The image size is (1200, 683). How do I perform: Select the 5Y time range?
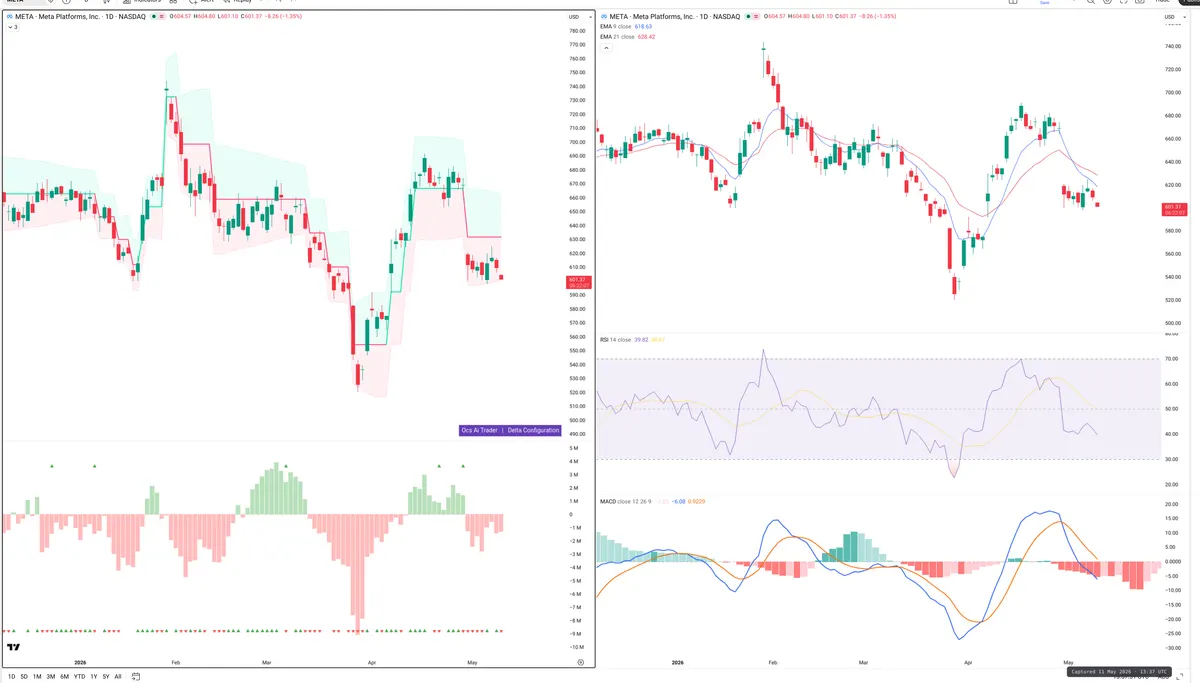click(106, 677)
